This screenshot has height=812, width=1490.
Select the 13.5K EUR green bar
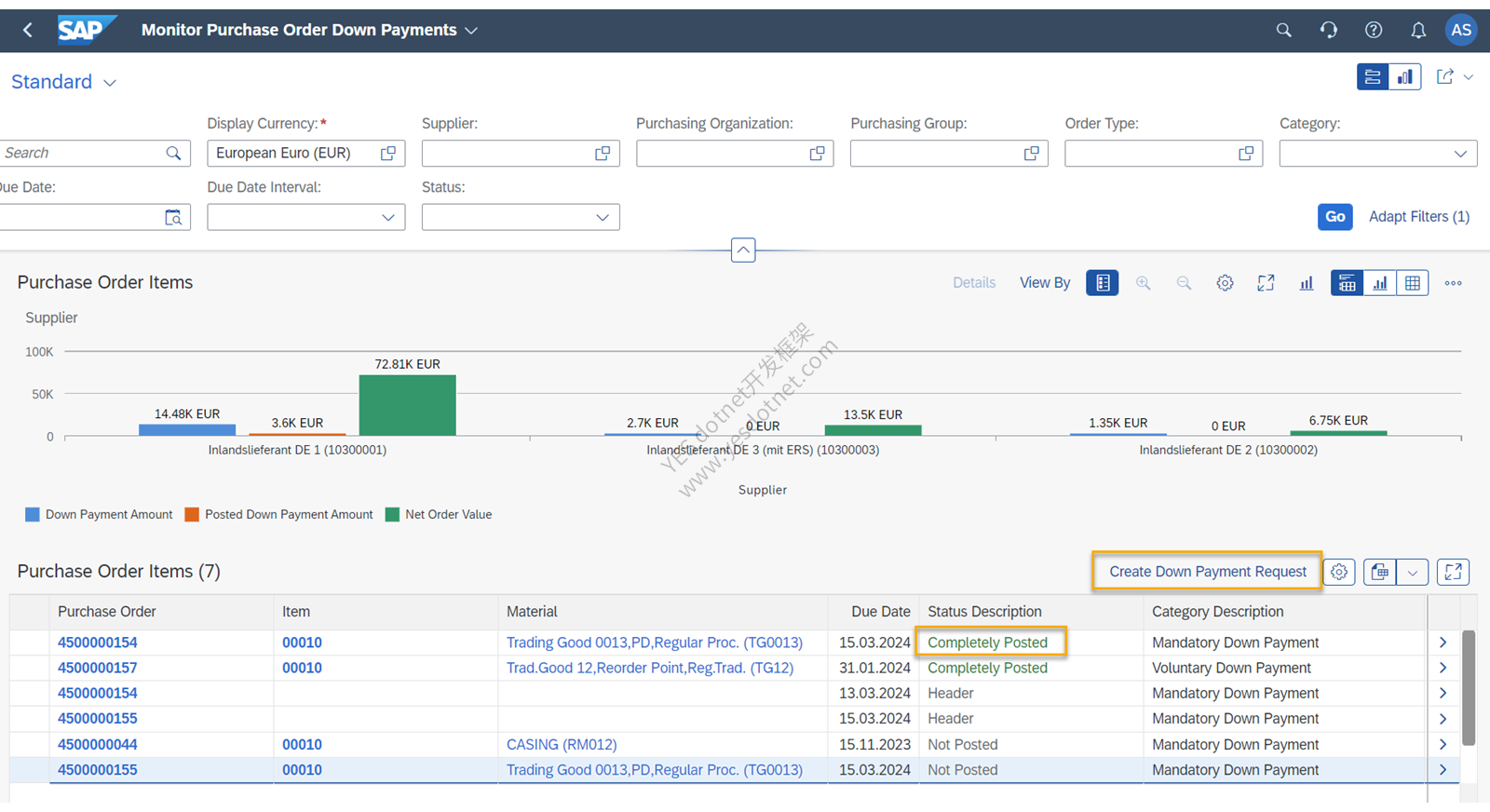point(874,430)
